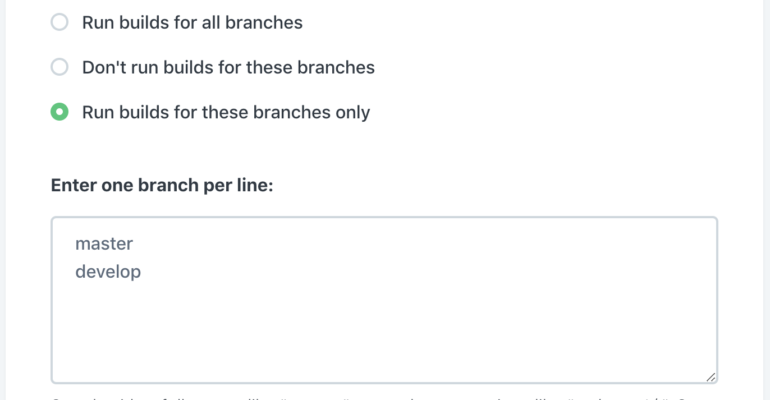The width and height of the screenshot is (770, 400).
Task: Set cursor at end of "develop" text
Action: click(141, 272)
